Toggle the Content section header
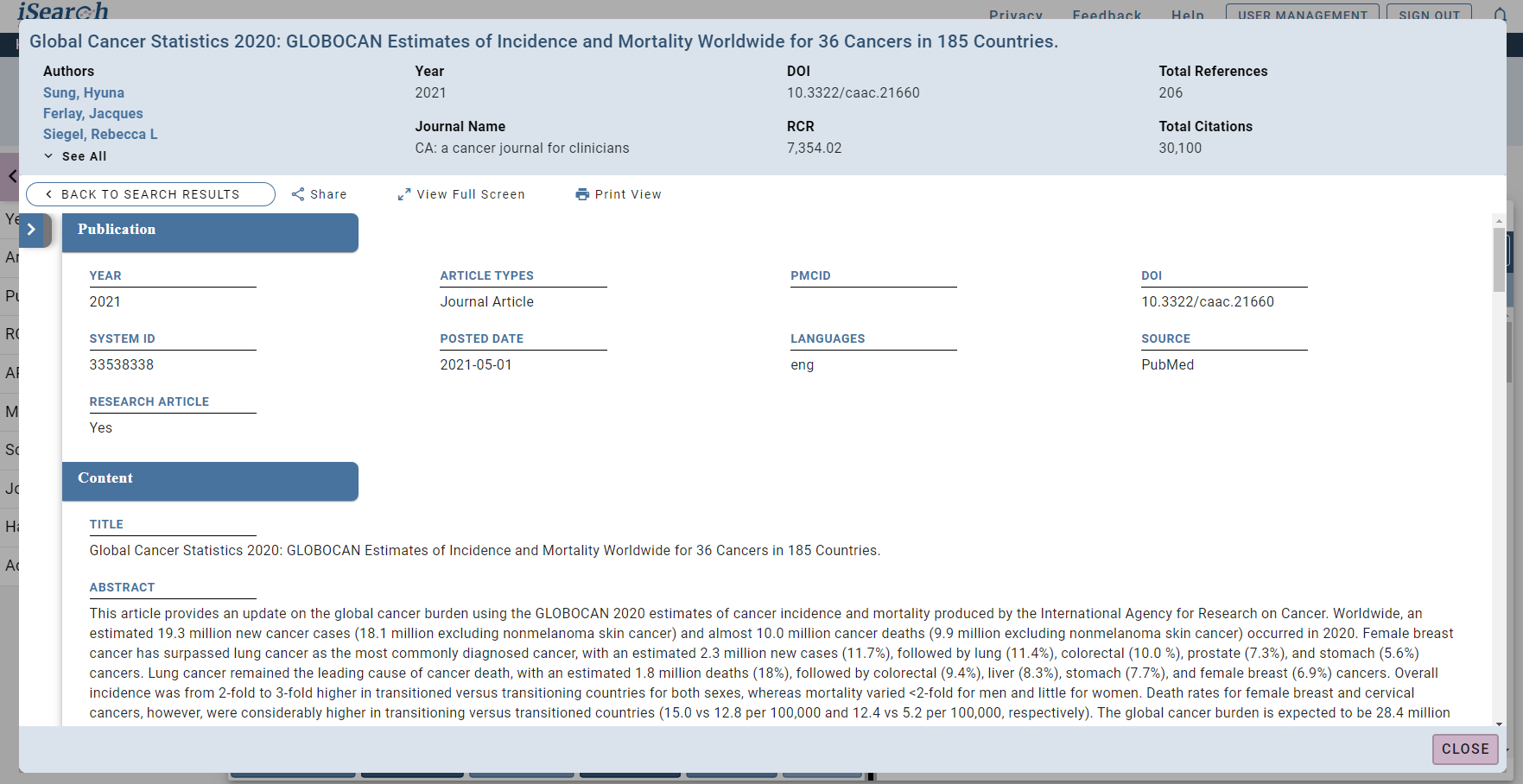 coord(210,481)
